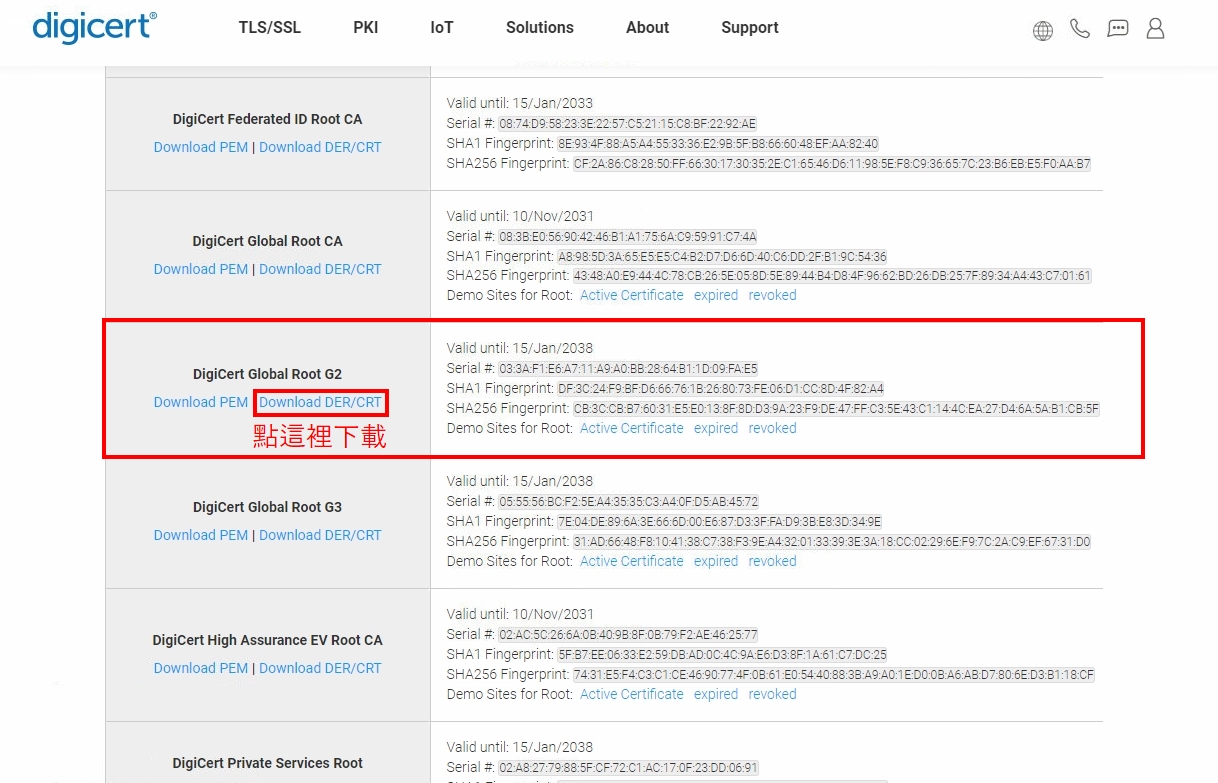
Task: Click the user account icon
Action: tap(1155, 28)
